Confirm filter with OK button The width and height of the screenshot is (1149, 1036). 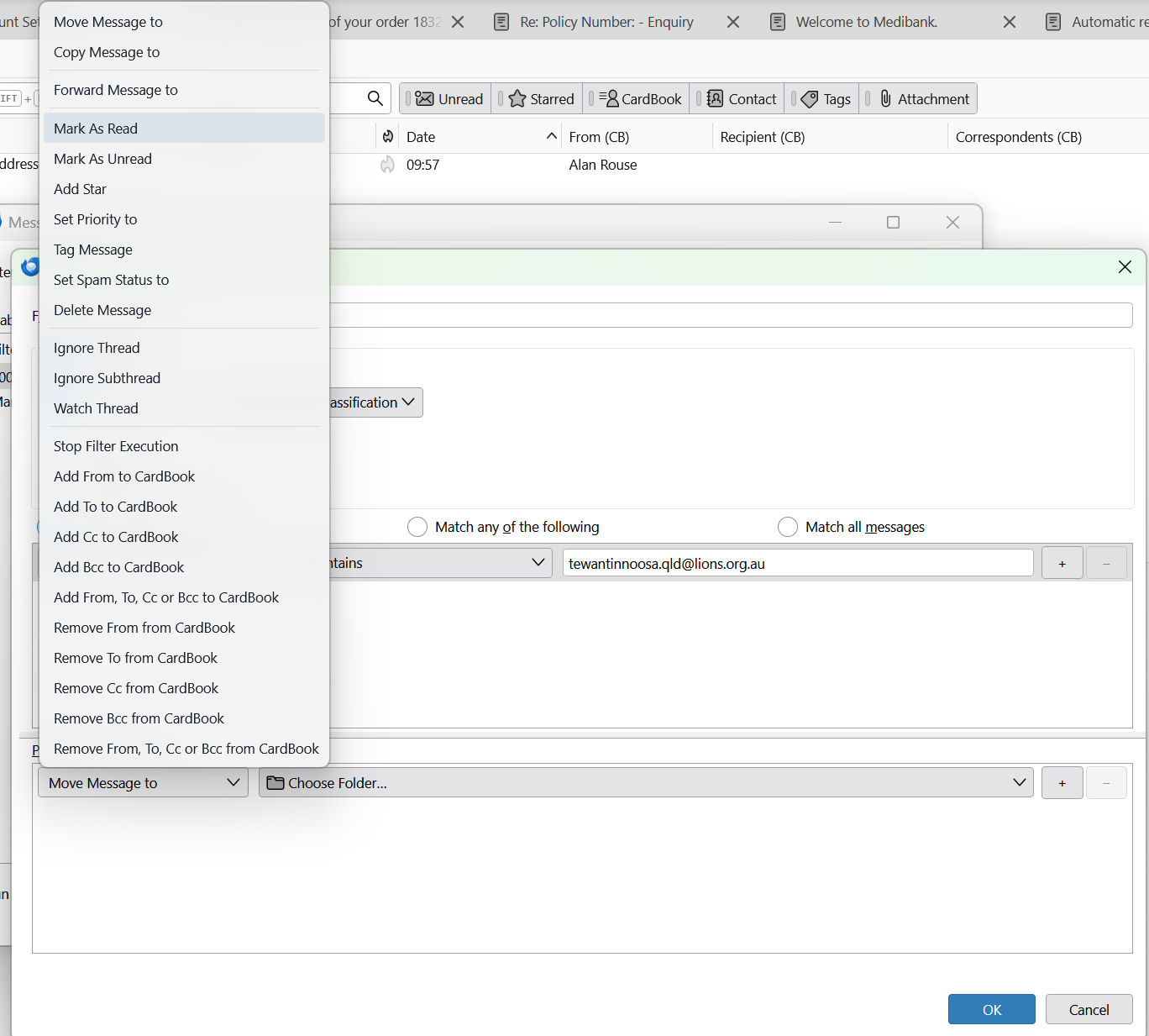(992, 1009)
